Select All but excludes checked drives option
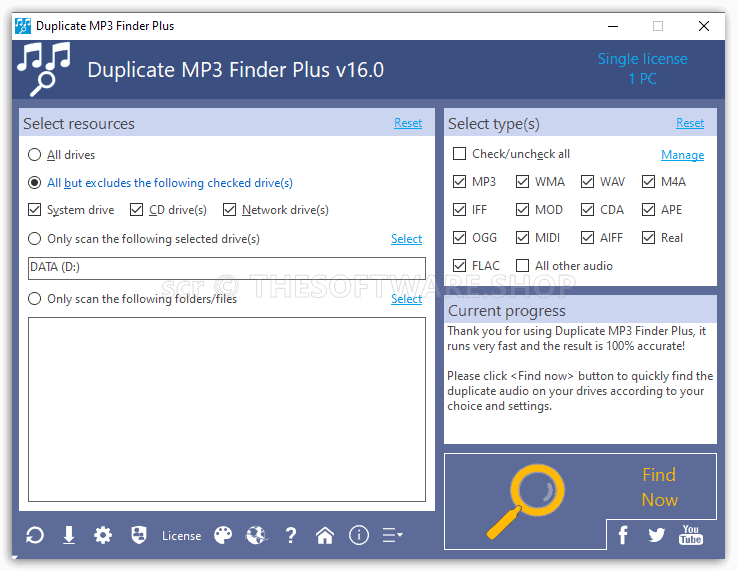Screen dimensions: 737x571 point(34,182)
